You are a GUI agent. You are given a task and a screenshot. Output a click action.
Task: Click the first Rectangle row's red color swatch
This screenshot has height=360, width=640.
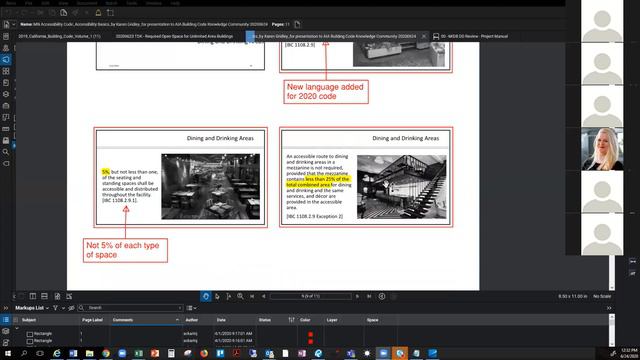pyautogui.click(x=311, y=334)
